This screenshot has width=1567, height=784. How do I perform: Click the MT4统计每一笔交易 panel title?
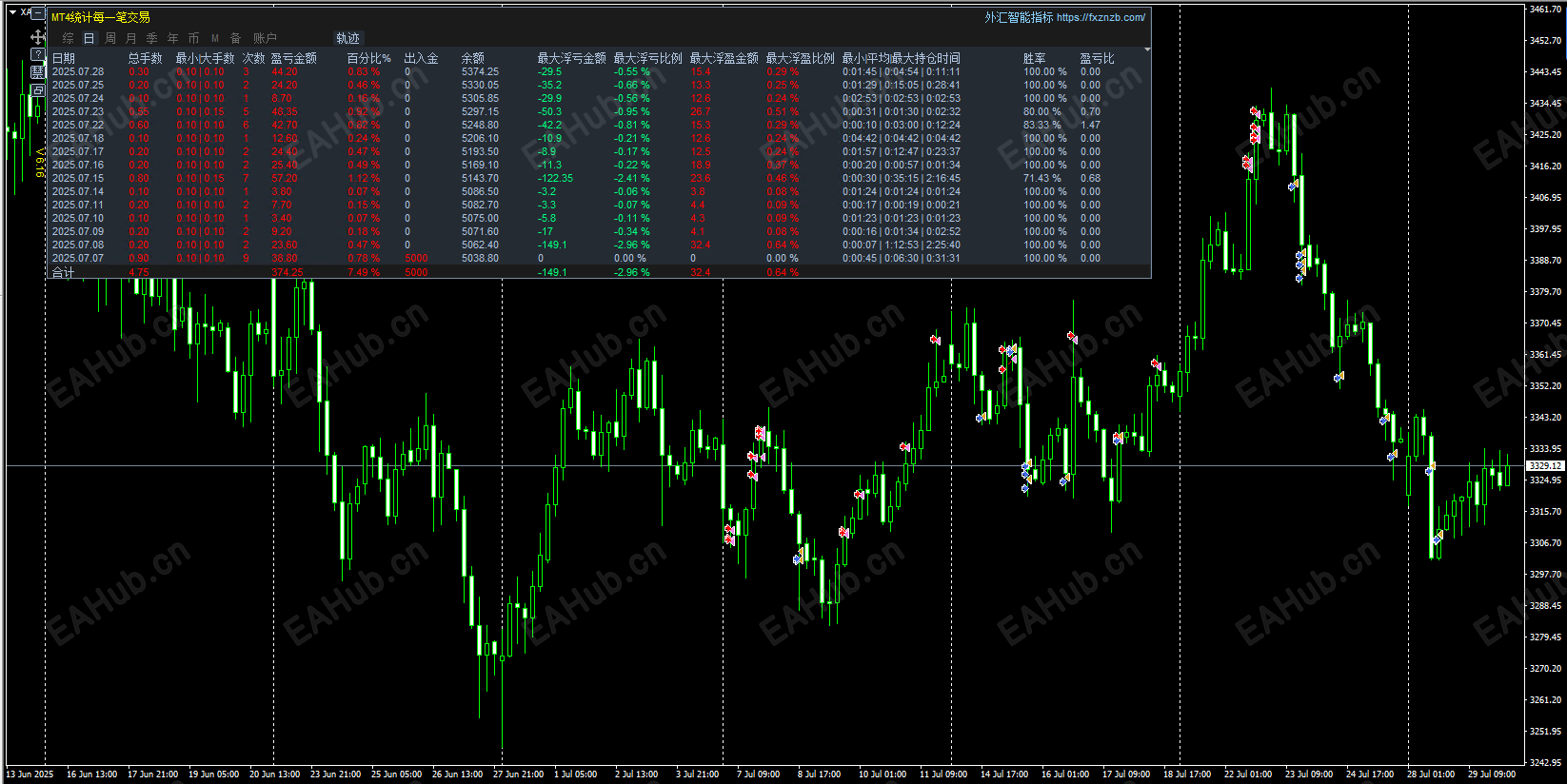tap(101, 17)
